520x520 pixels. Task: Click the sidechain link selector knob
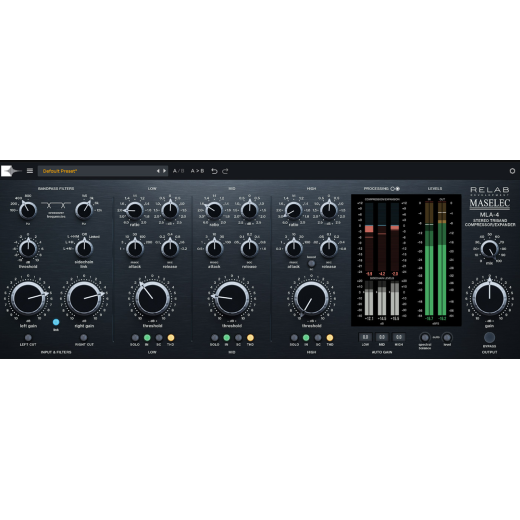[84, 248]
